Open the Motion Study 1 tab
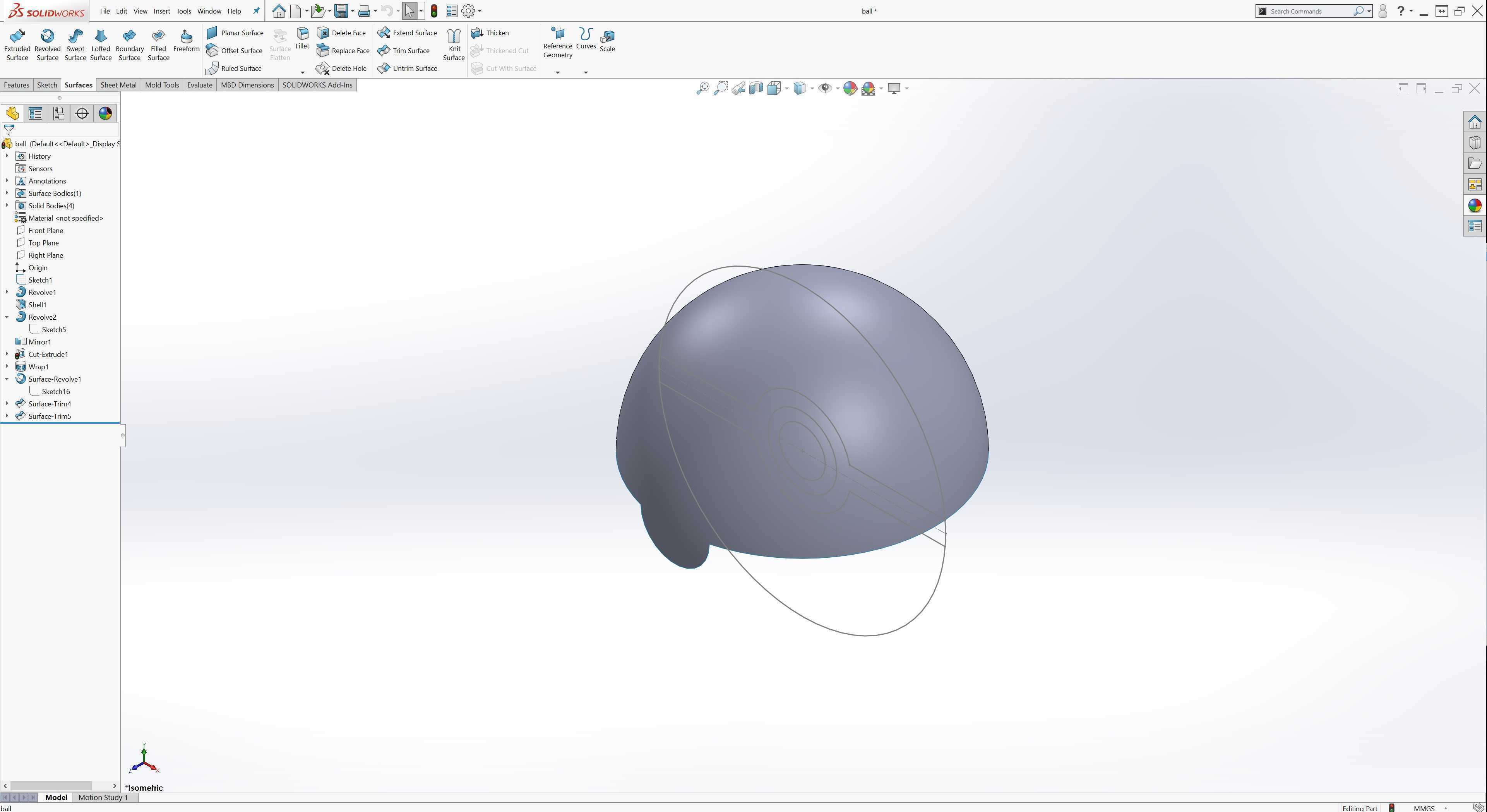The image size is (1487, 812). [x=103, y=798]
